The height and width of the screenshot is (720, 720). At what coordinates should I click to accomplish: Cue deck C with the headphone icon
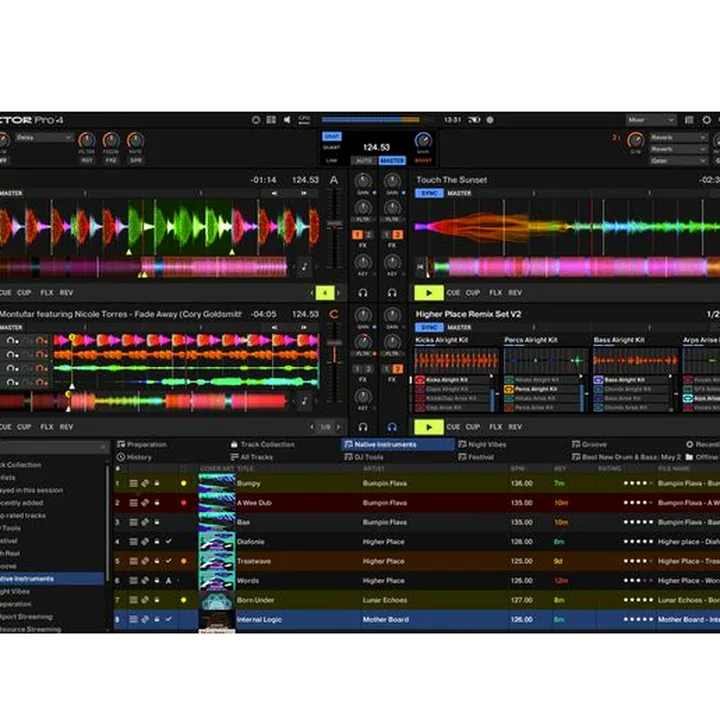pos(363,427)
